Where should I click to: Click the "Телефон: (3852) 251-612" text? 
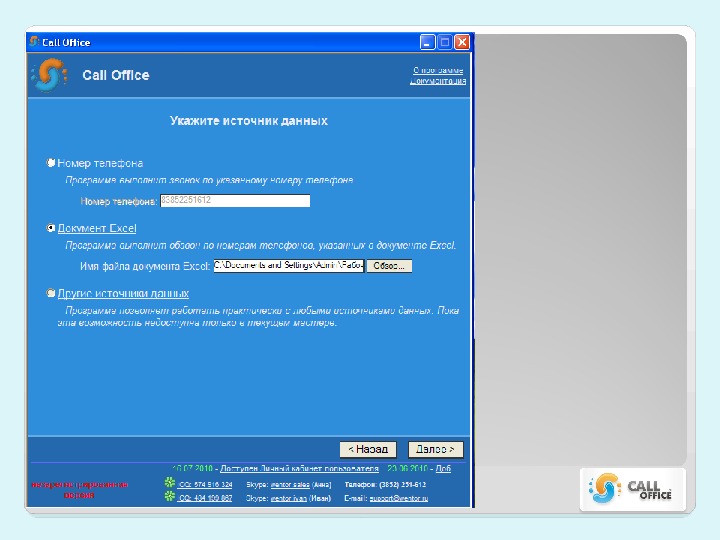tap(385, 484)
